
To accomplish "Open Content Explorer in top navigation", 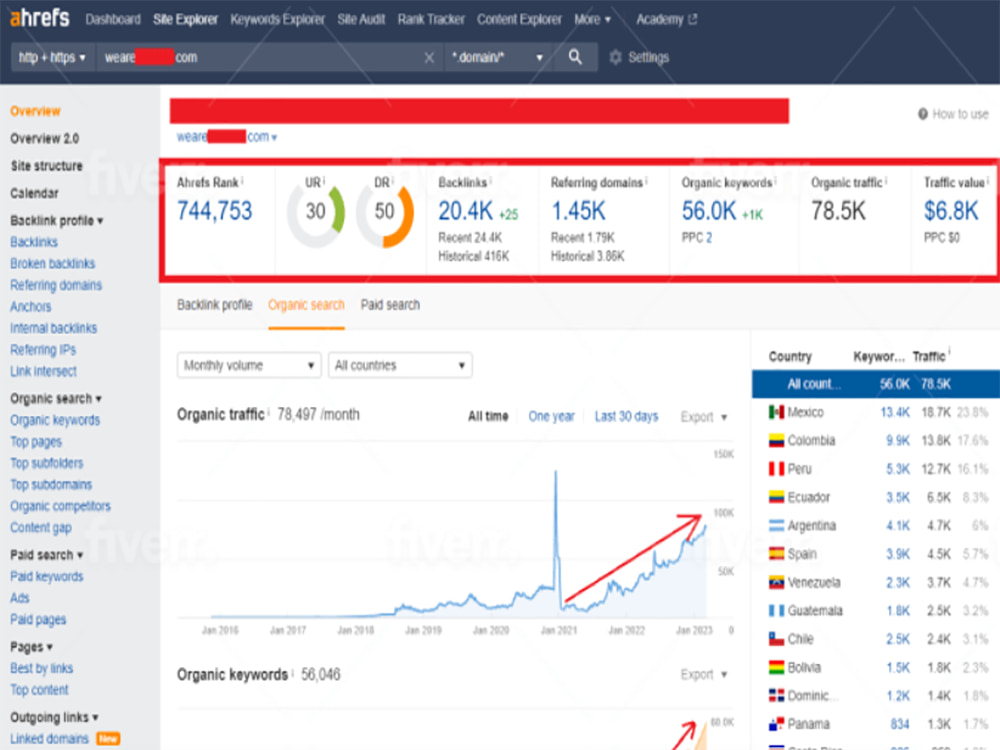I will (x=519, y=20).
